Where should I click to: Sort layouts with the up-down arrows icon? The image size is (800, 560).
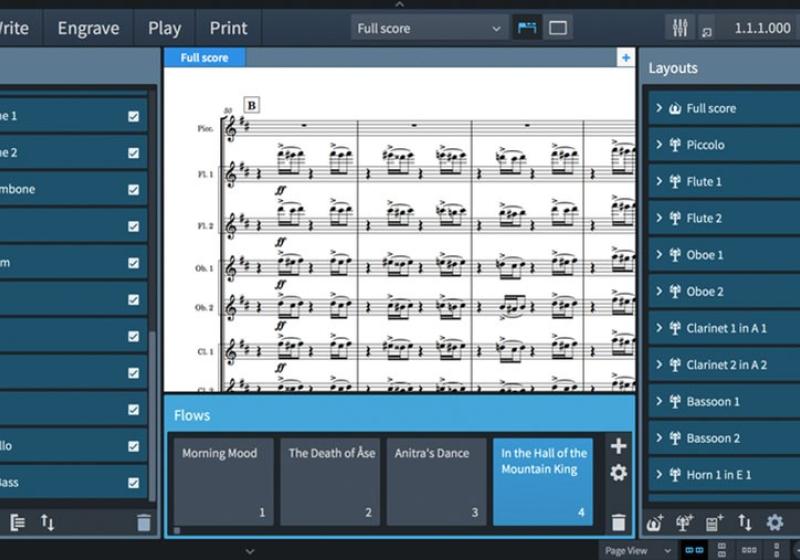tap(745, 522)
